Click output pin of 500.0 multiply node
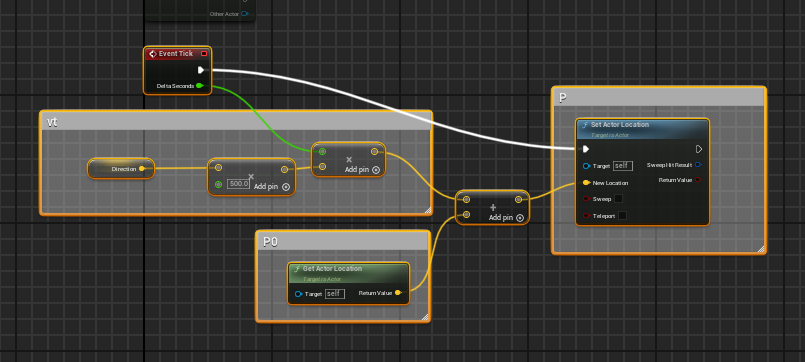Image resolution: width=805 pixels, height=362 pixels. point(284,169)
